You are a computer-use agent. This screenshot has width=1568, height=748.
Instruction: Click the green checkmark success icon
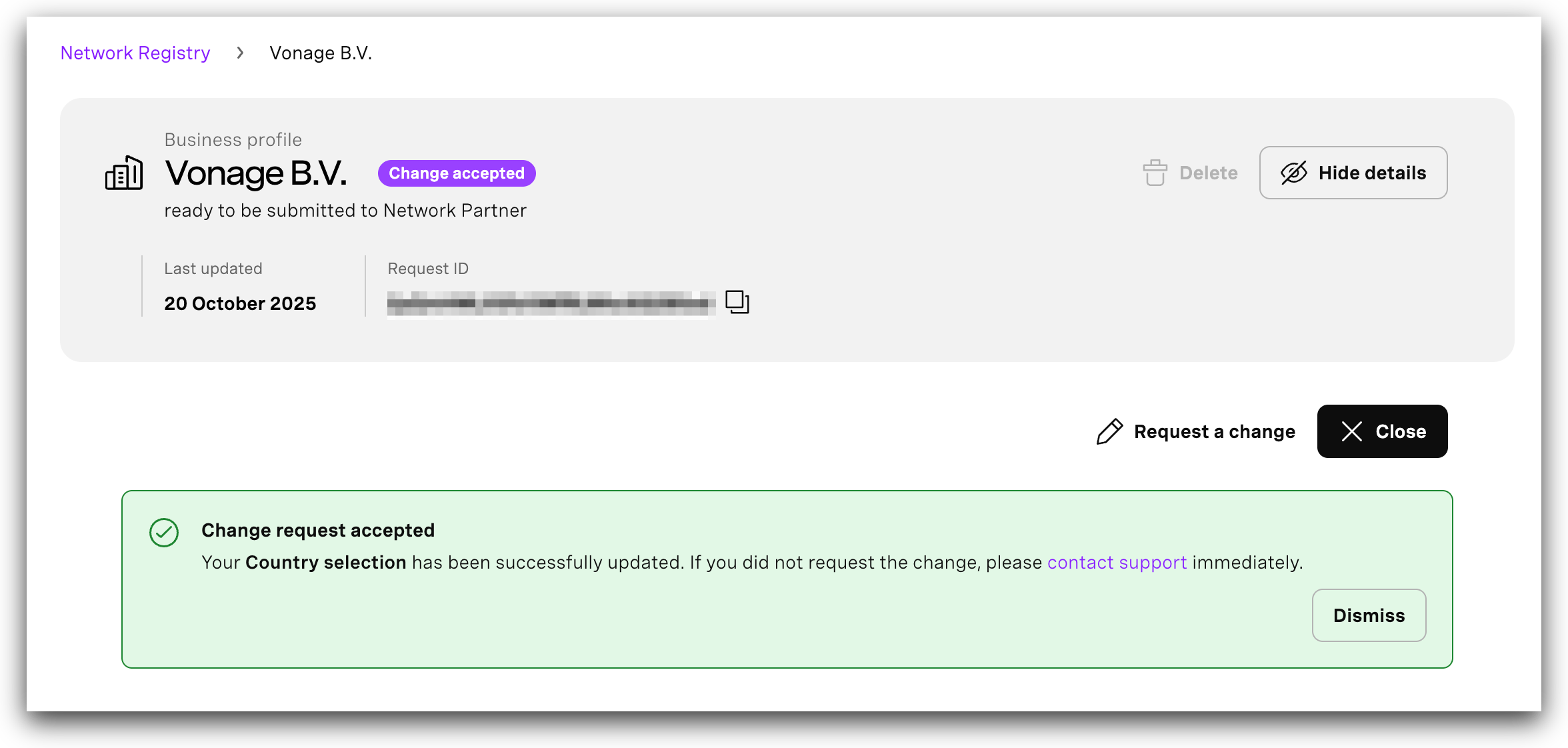click(x=164, y=533)
